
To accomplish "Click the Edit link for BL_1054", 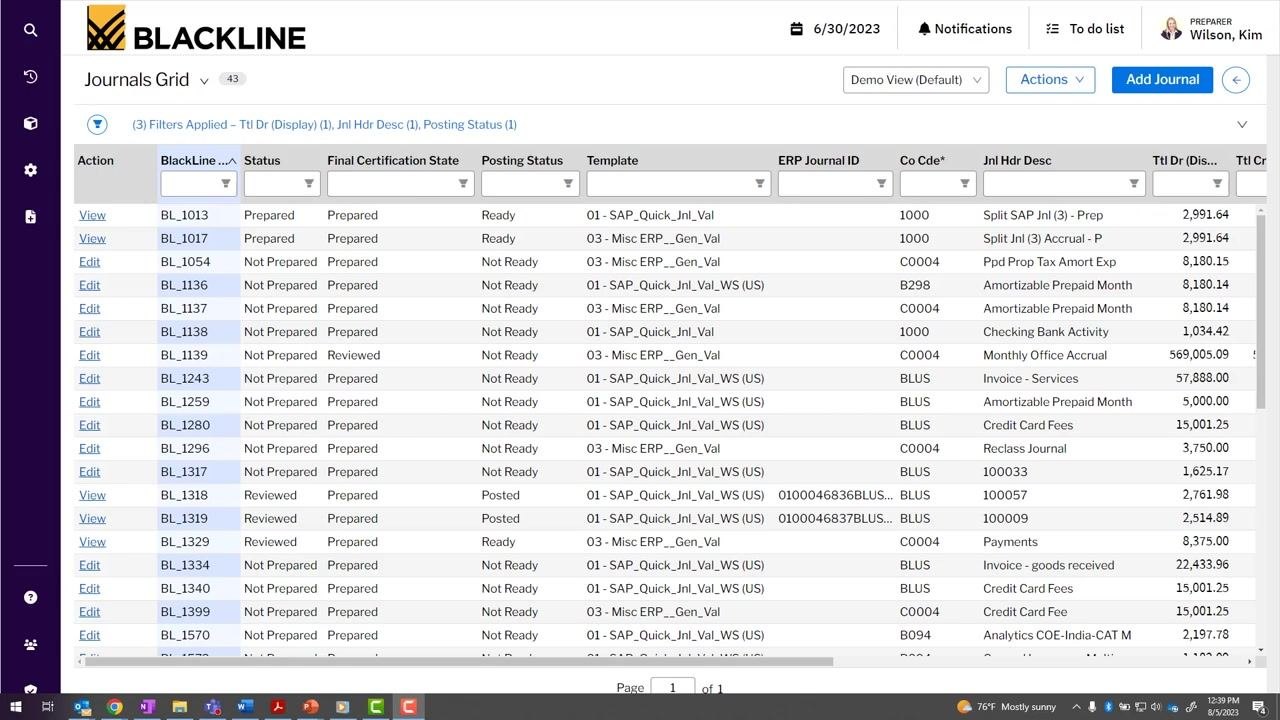I will point(89,262).
